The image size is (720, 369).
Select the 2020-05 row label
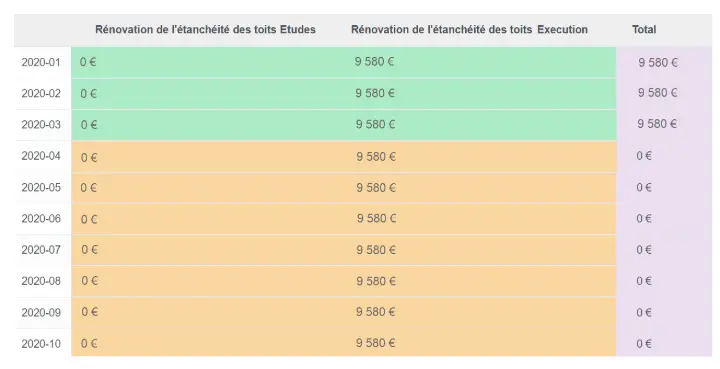[x=41, y=187]
